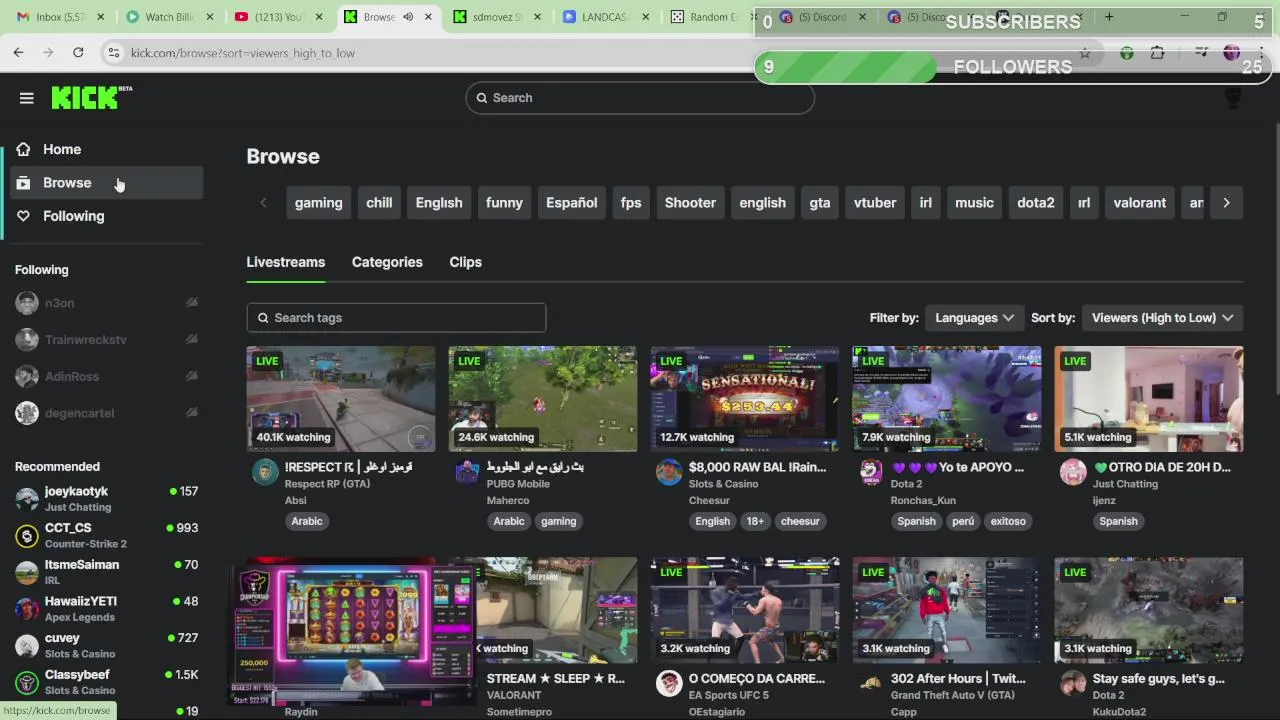Select the valorant tag chip
Image resolution: width=1280 pixels, height=720 pixels.
[1140, 203]
